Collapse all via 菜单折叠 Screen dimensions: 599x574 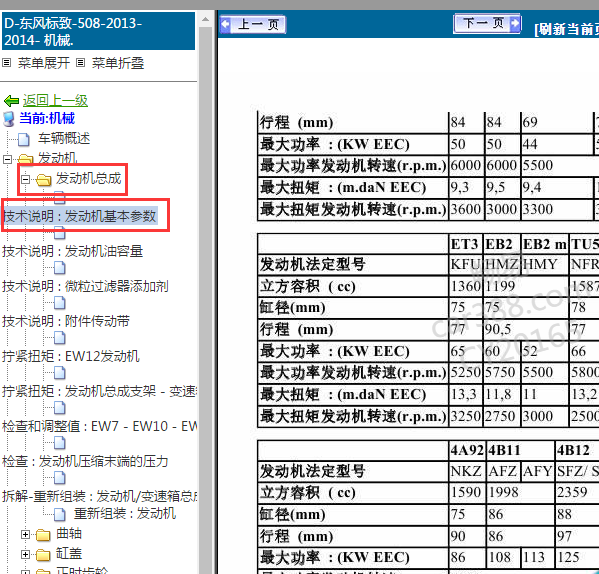[x=118, y=63]
